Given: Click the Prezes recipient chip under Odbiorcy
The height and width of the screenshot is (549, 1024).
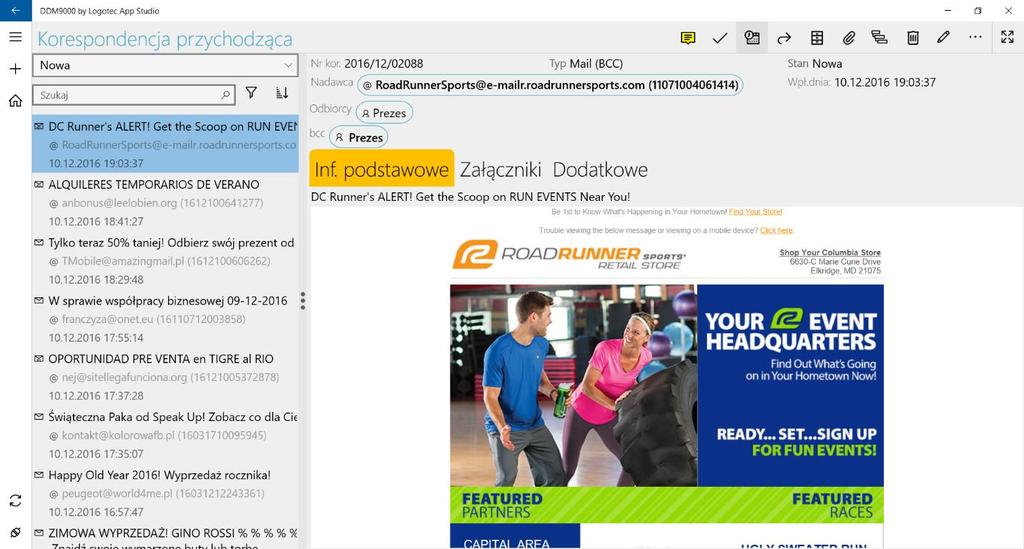Looking at the screenshot, I should click(x=384, y=113).
